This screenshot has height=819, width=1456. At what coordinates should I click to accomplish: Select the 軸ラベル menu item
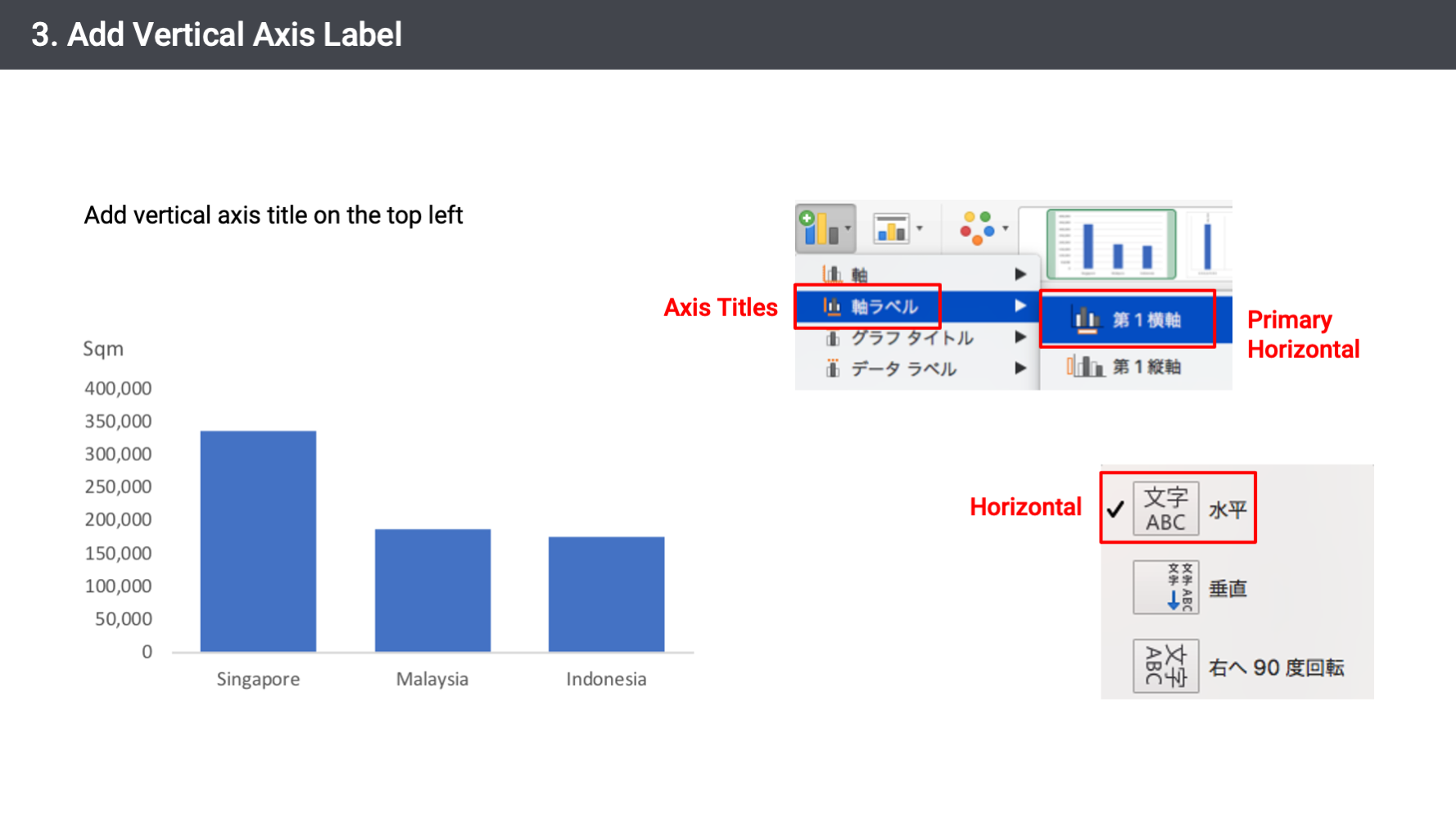click(x=884, y=307)
